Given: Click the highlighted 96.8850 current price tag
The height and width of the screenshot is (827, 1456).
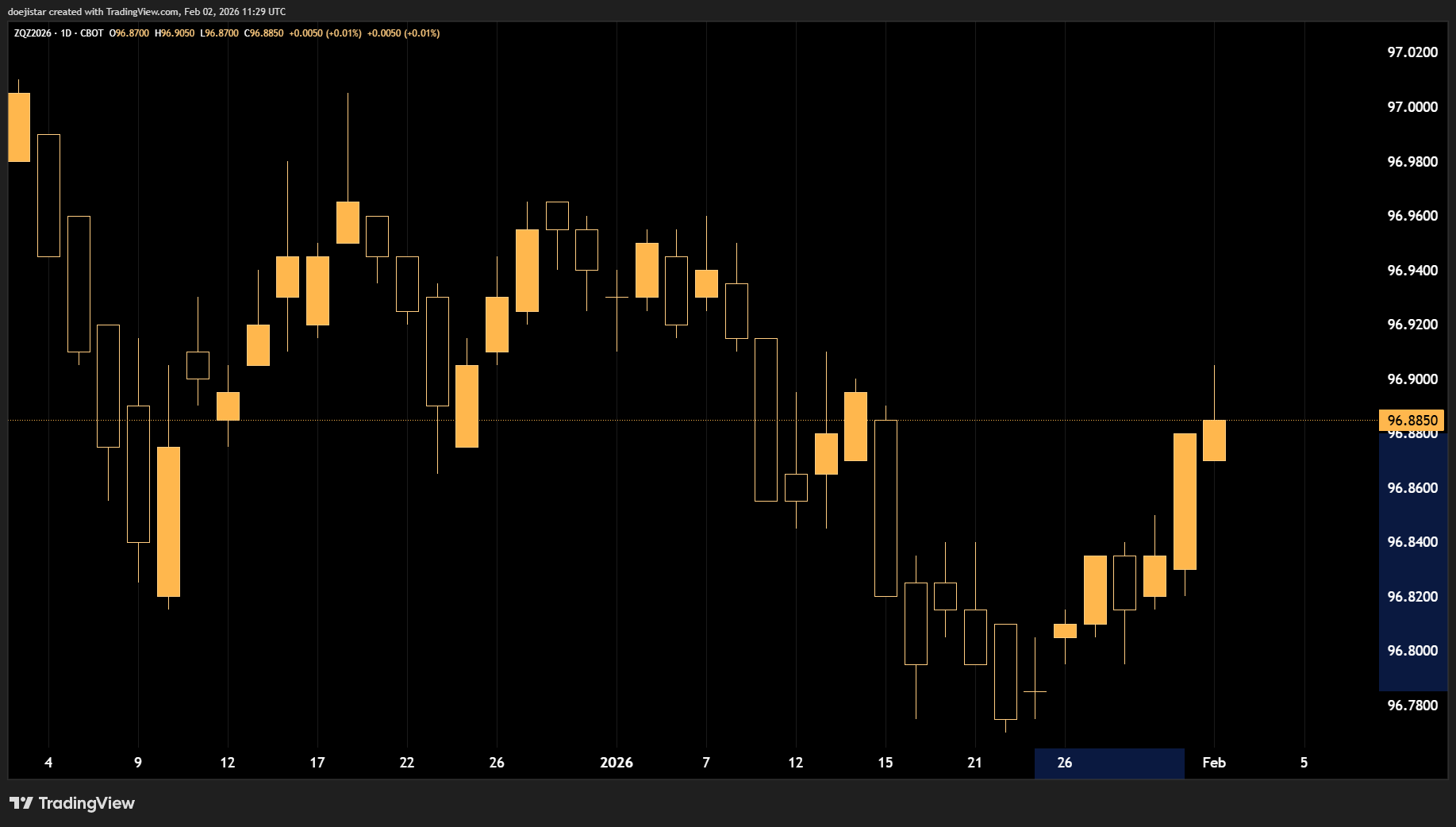Looking at the screenshot, I should click(1412, 420).
